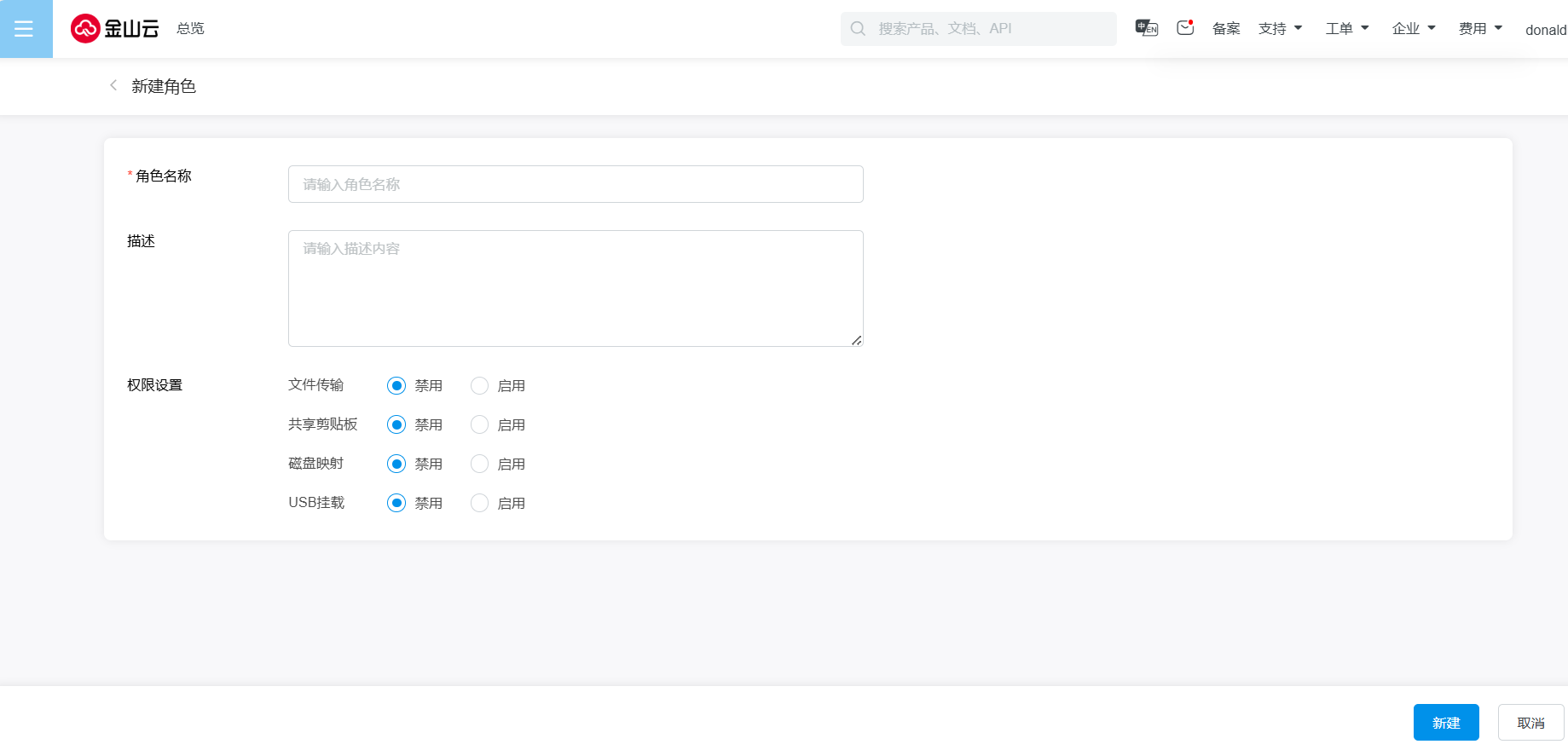
Task: Select 禁用 for USB挂载
Action: 396,504
